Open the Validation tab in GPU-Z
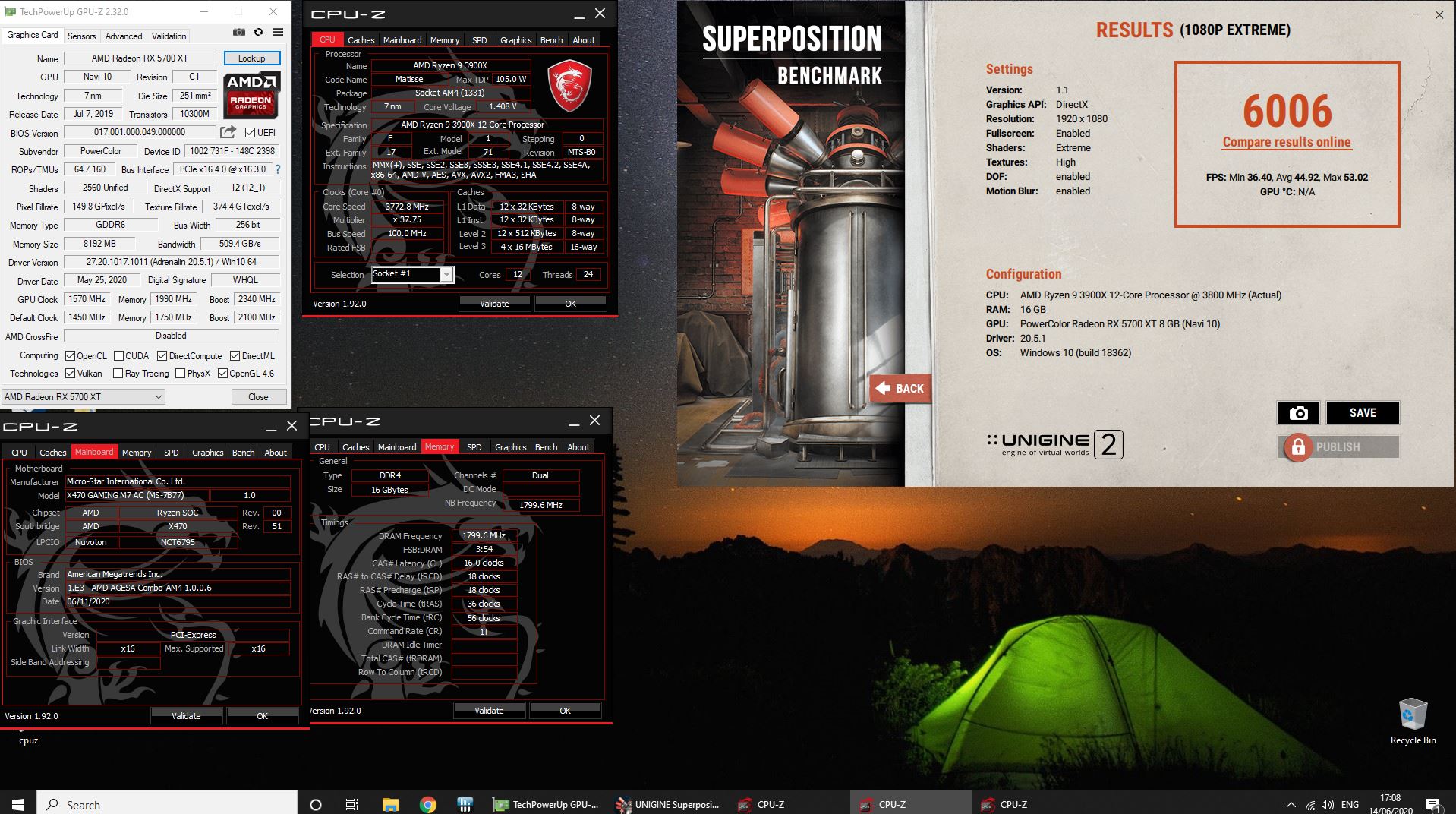Image resolution: width=1456 pixels, height=814 pixels. coord(169,36)
